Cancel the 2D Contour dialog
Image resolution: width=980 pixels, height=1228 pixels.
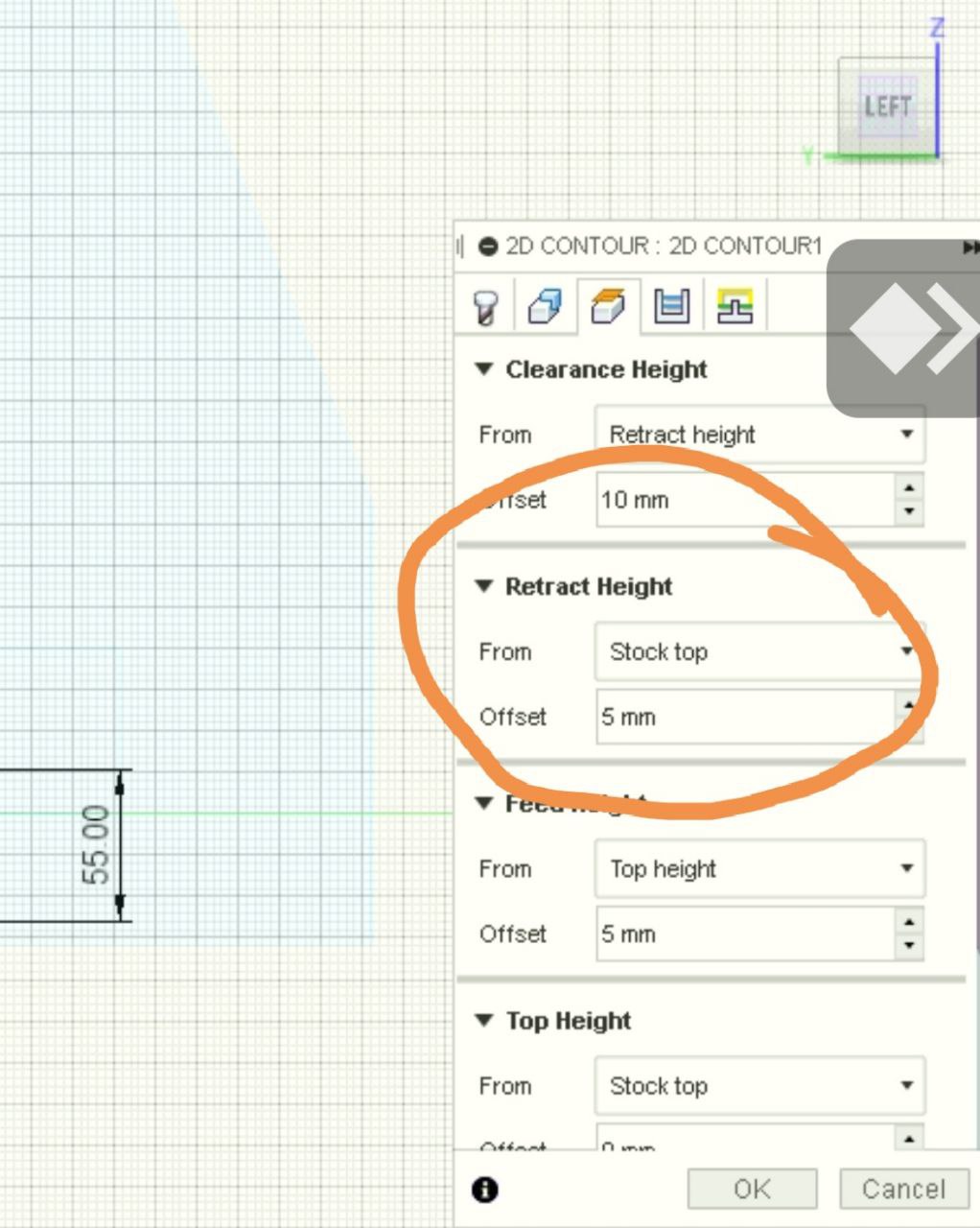903,1189
